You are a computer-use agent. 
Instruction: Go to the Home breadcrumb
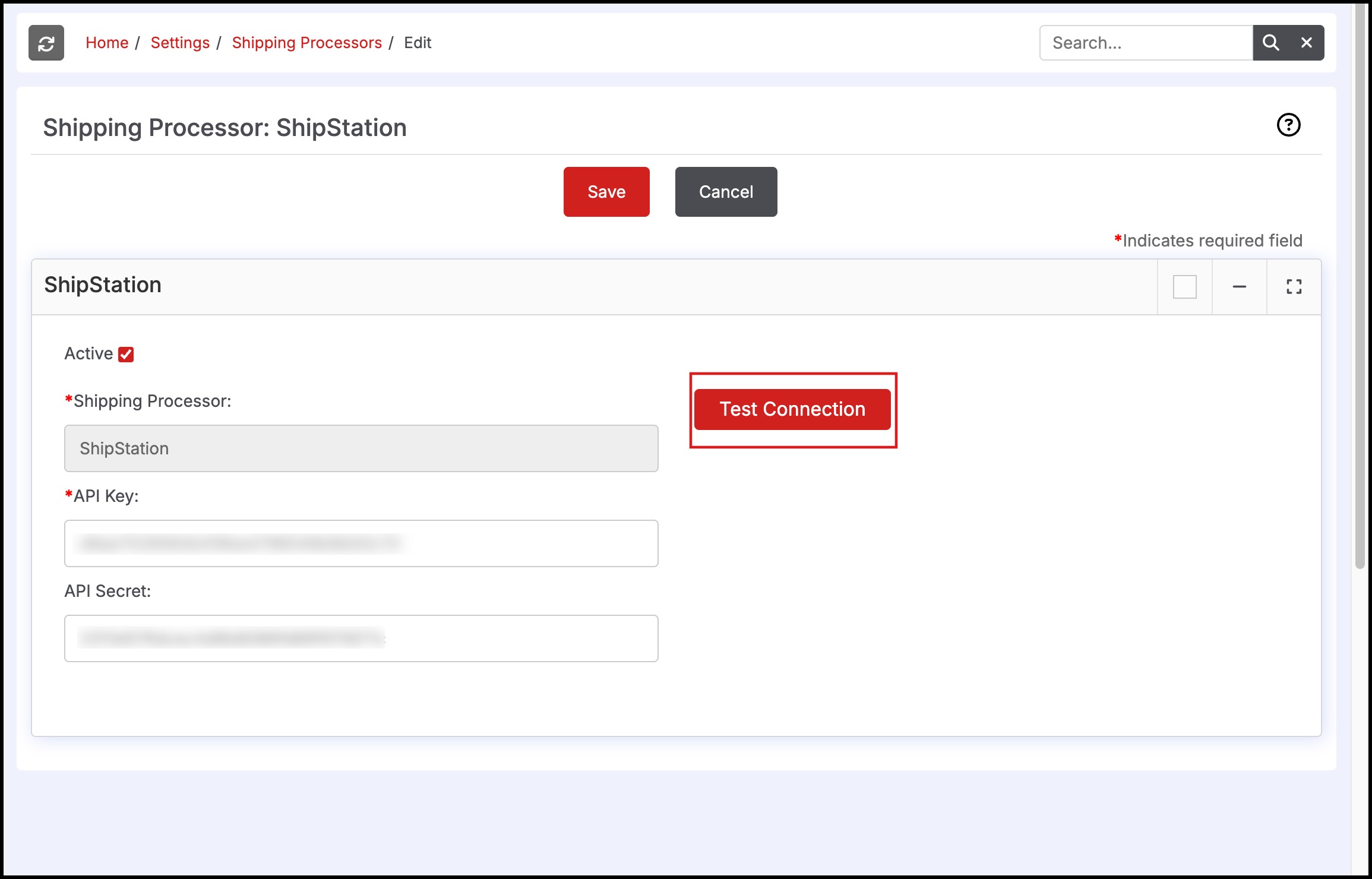tap(107, 43)
